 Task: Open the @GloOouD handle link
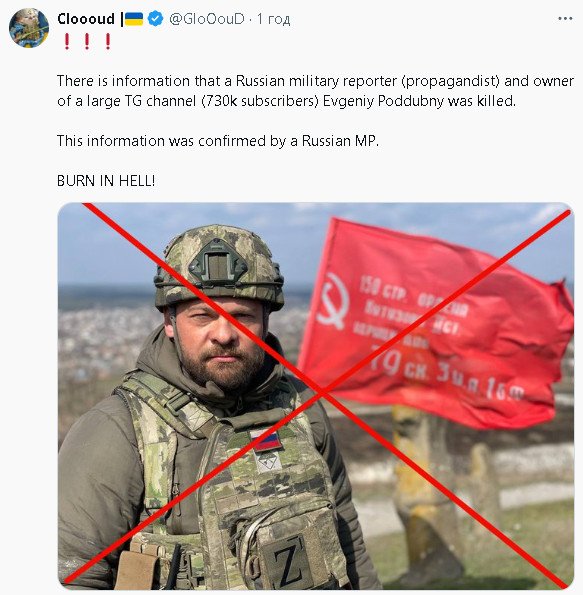tap(206, 19)
